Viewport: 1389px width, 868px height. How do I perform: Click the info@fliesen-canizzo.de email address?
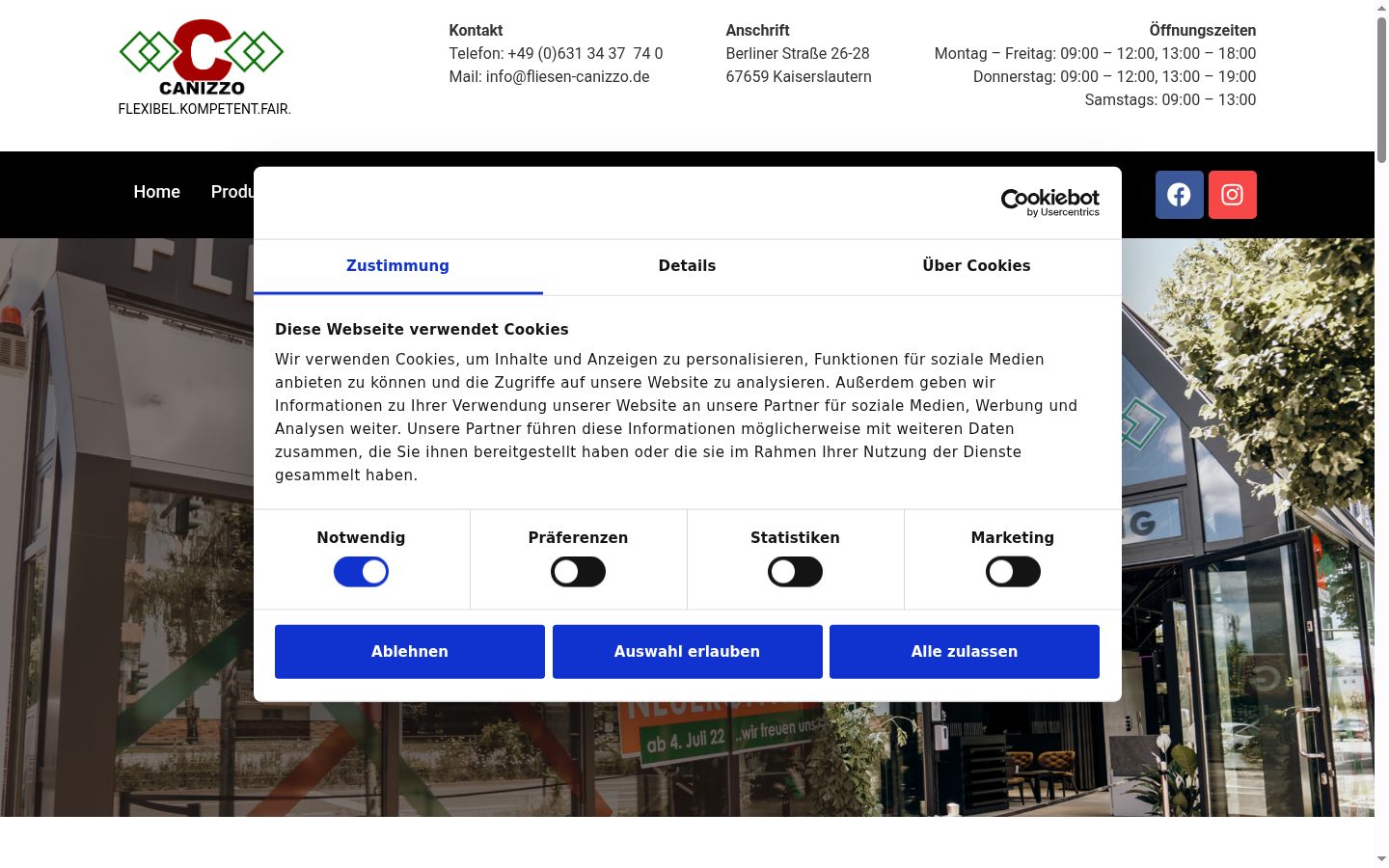[567, 77]
